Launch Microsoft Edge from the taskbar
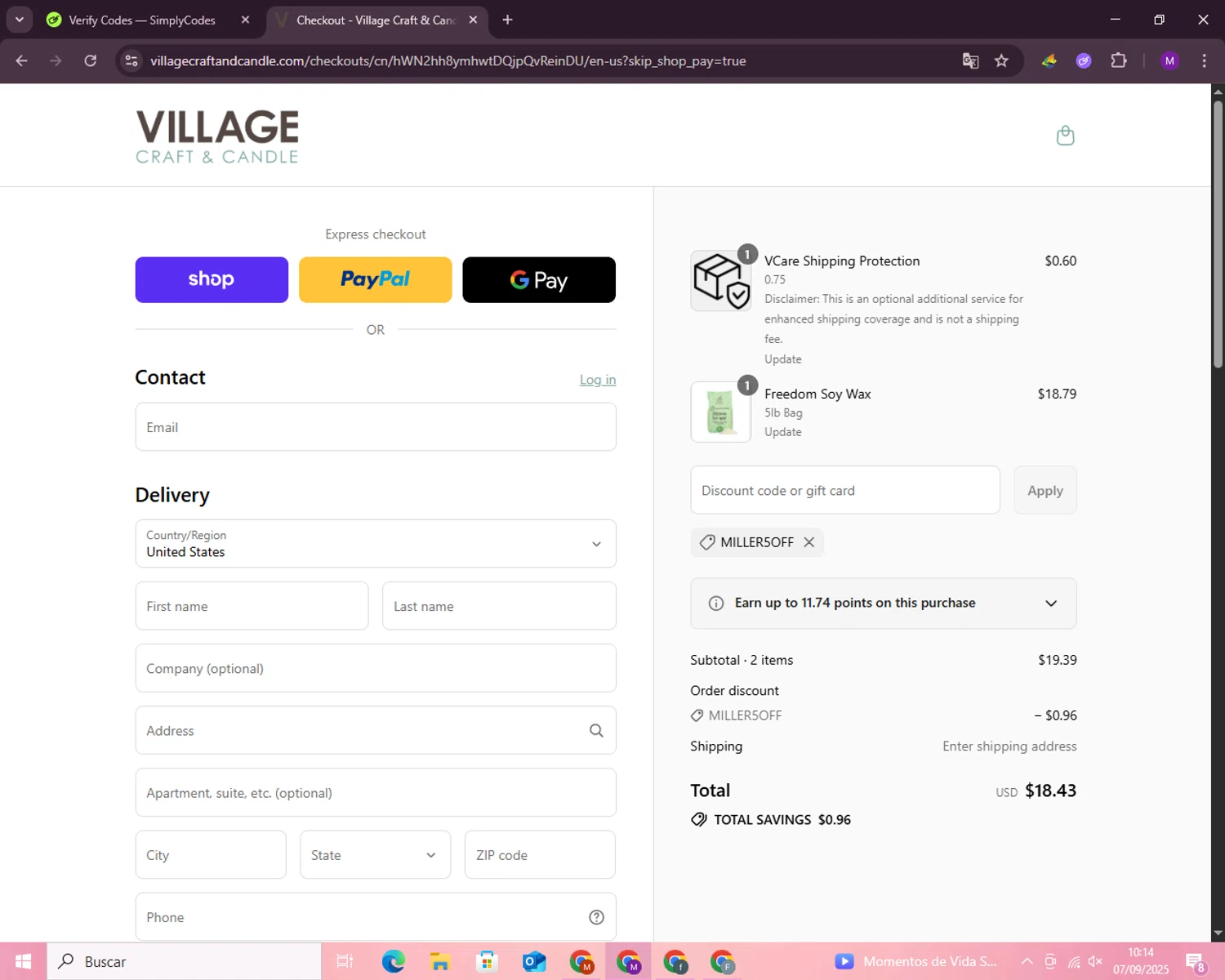This screenshot has width=1225, height=980. coord(393,961)
